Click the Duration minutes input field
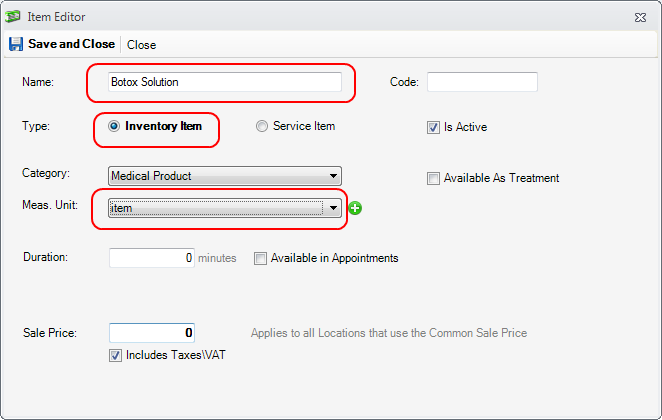 tap(151, 258)
